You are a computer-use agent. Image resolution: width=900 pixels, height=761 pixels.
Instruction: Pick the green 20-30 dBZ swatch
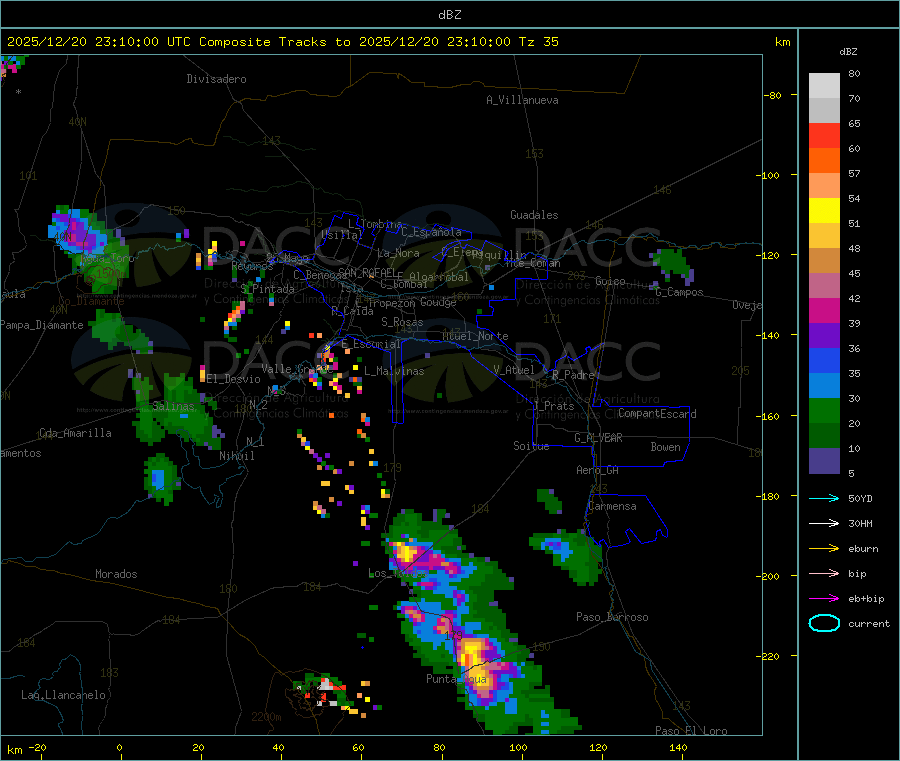click(x=824, y=411)
